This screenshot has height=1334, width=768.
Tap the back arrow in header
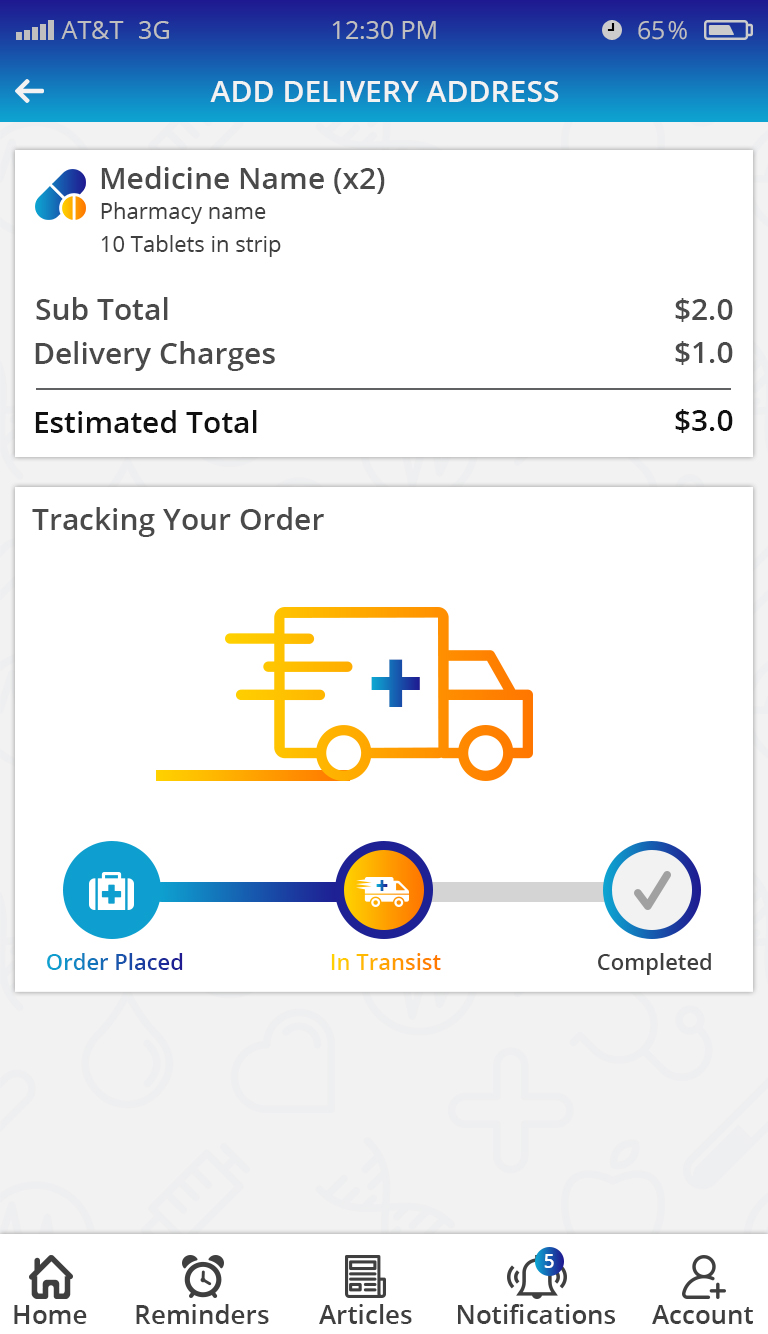(30, 92)
